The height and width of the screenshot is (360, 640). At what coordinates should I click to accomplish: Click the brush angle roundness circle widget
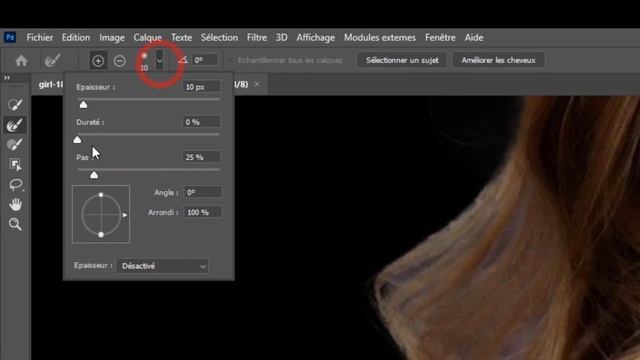(x=101, y=214)
